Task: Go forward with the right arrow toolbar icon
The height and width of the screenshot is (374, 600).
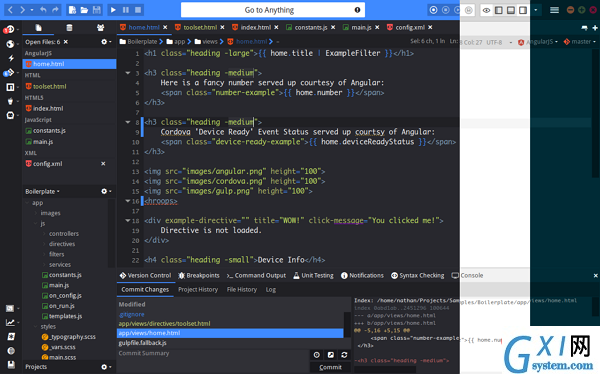Action: (x=22, y=10)
